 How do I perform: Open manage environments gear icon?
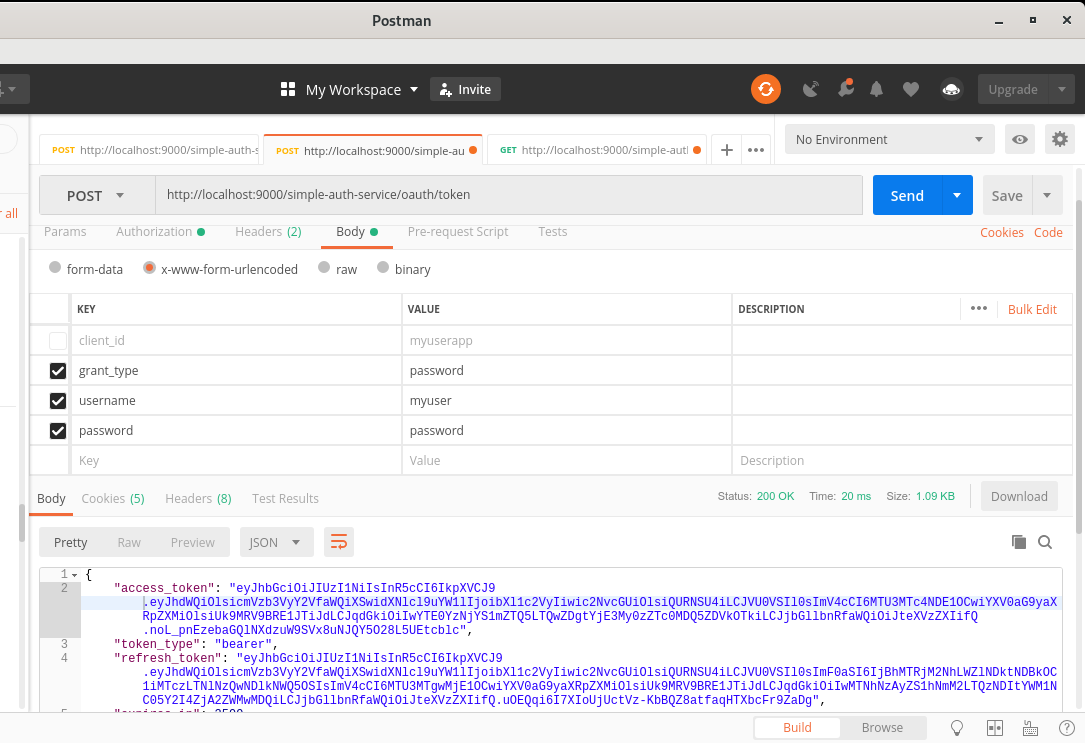[1059, 140]
